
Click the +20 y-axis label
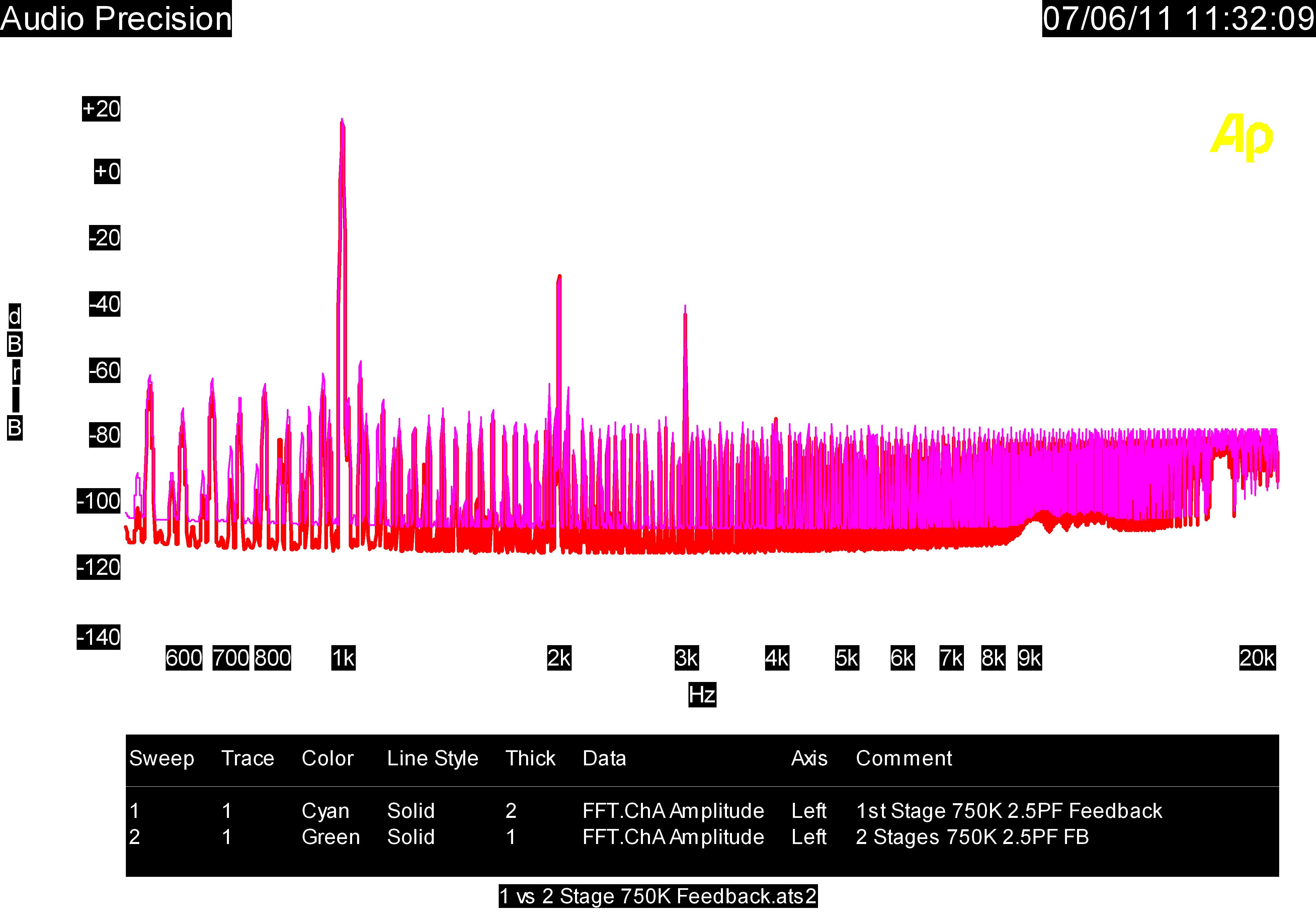tap(101, 109)
